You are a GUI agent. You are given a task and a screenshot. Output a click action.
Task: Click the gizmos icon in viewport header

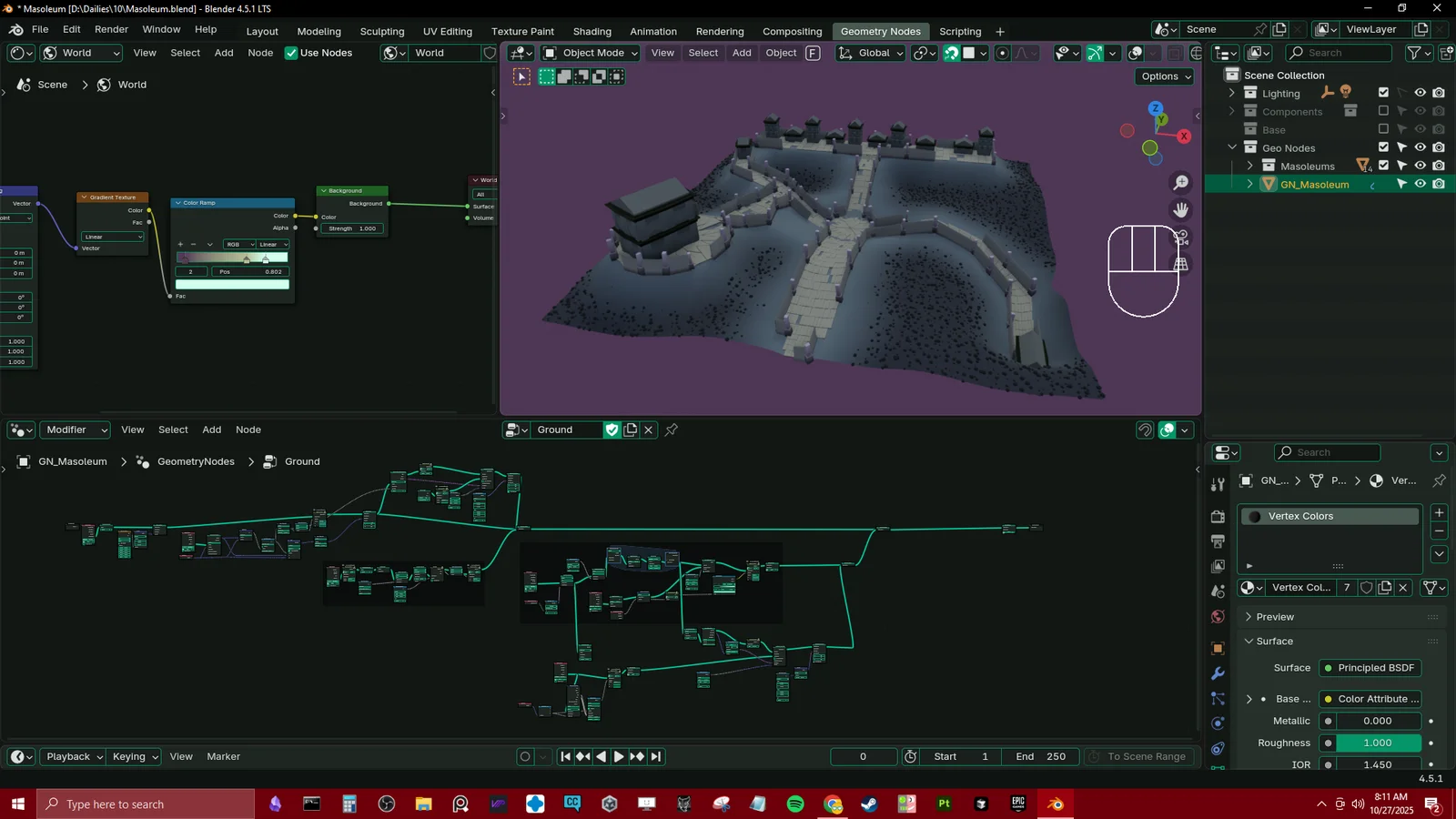[x=1096, y=53]
